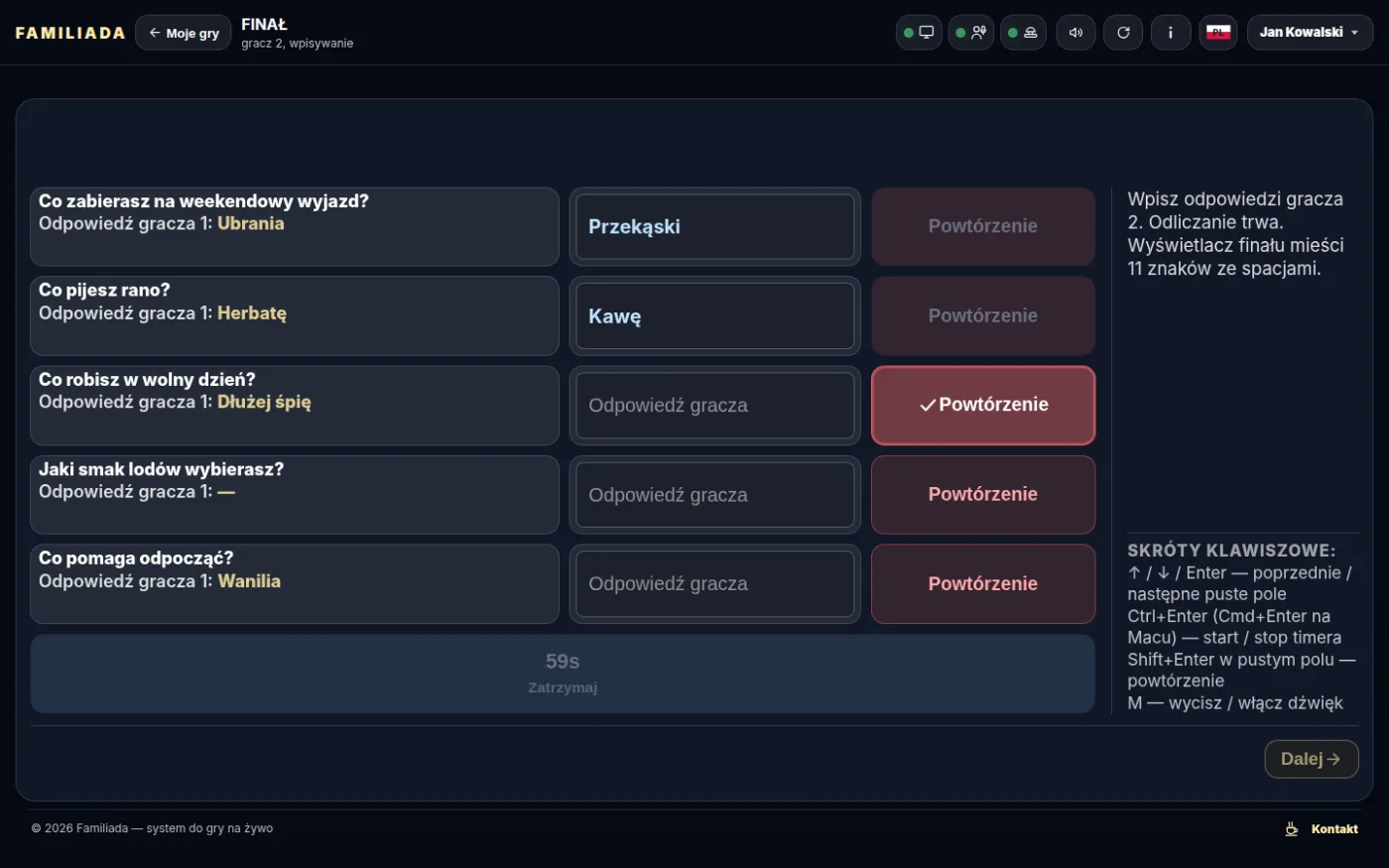Toggle Powtórzenie for "Jaki smak lodów wybierasz?"
This screenshot has width=1389, height=868.
pos(983,494)
